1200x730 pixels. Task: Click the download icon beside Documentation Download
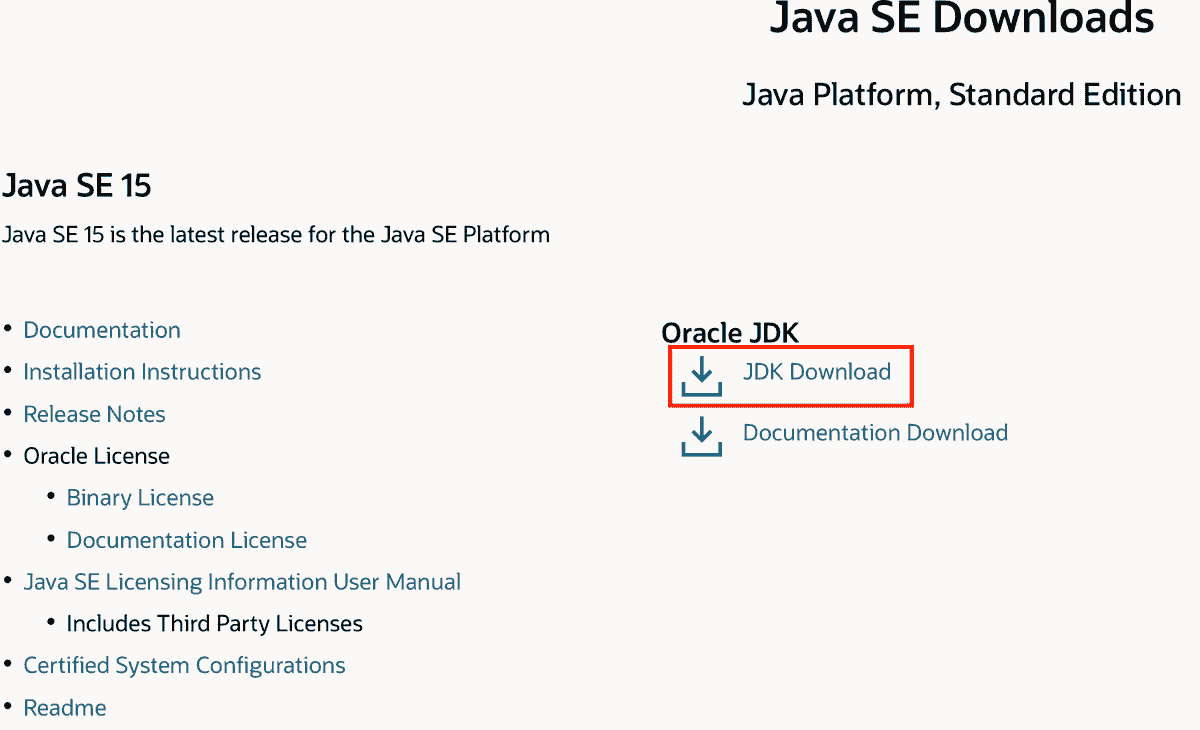coord(701,437)
